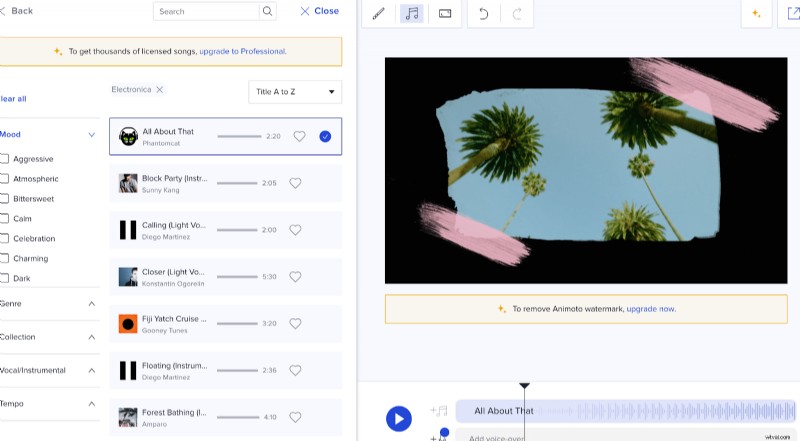
Task: Seek the All About That preview bar
Action: coord(239,136)
